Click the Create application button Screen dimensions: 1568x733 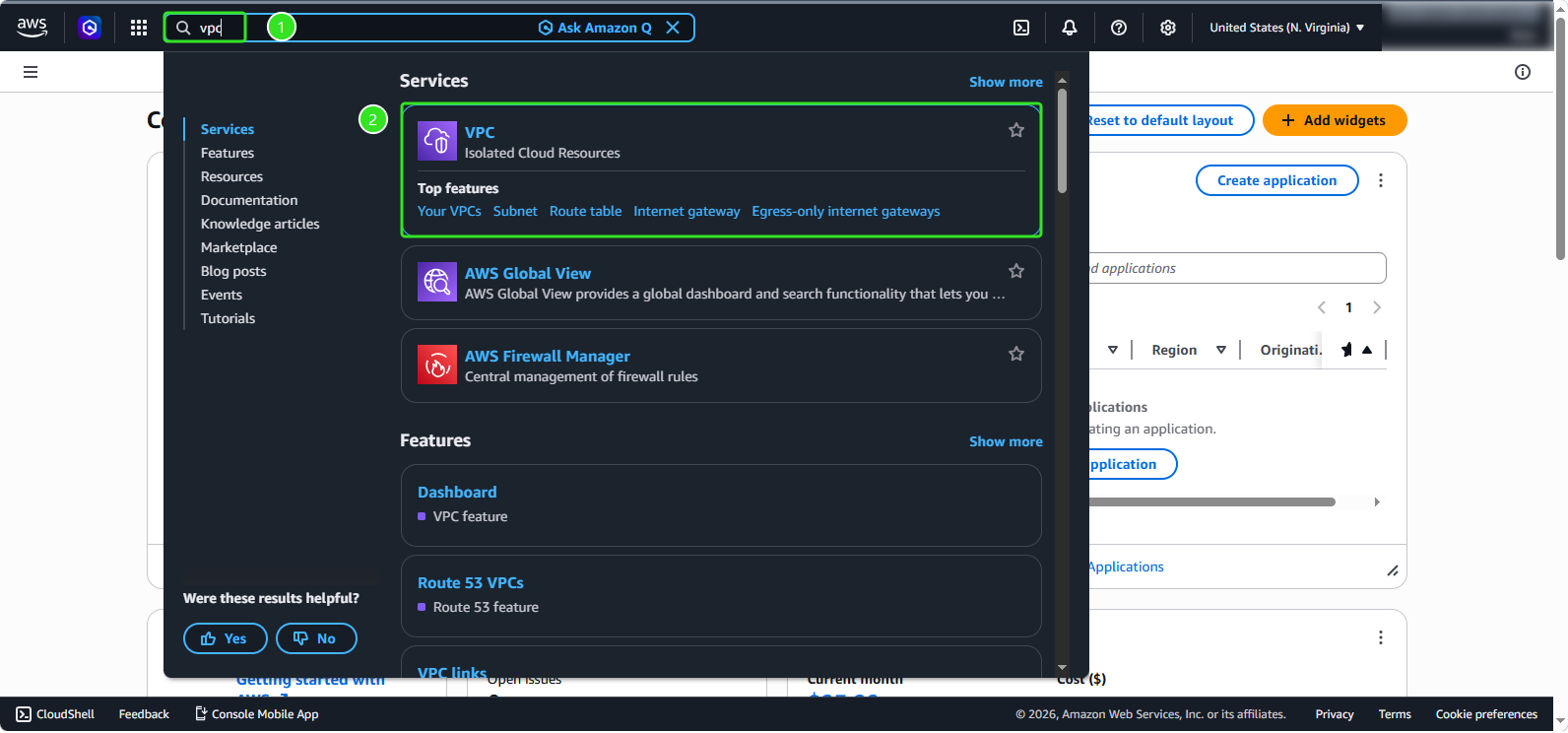pos(1276,180)
